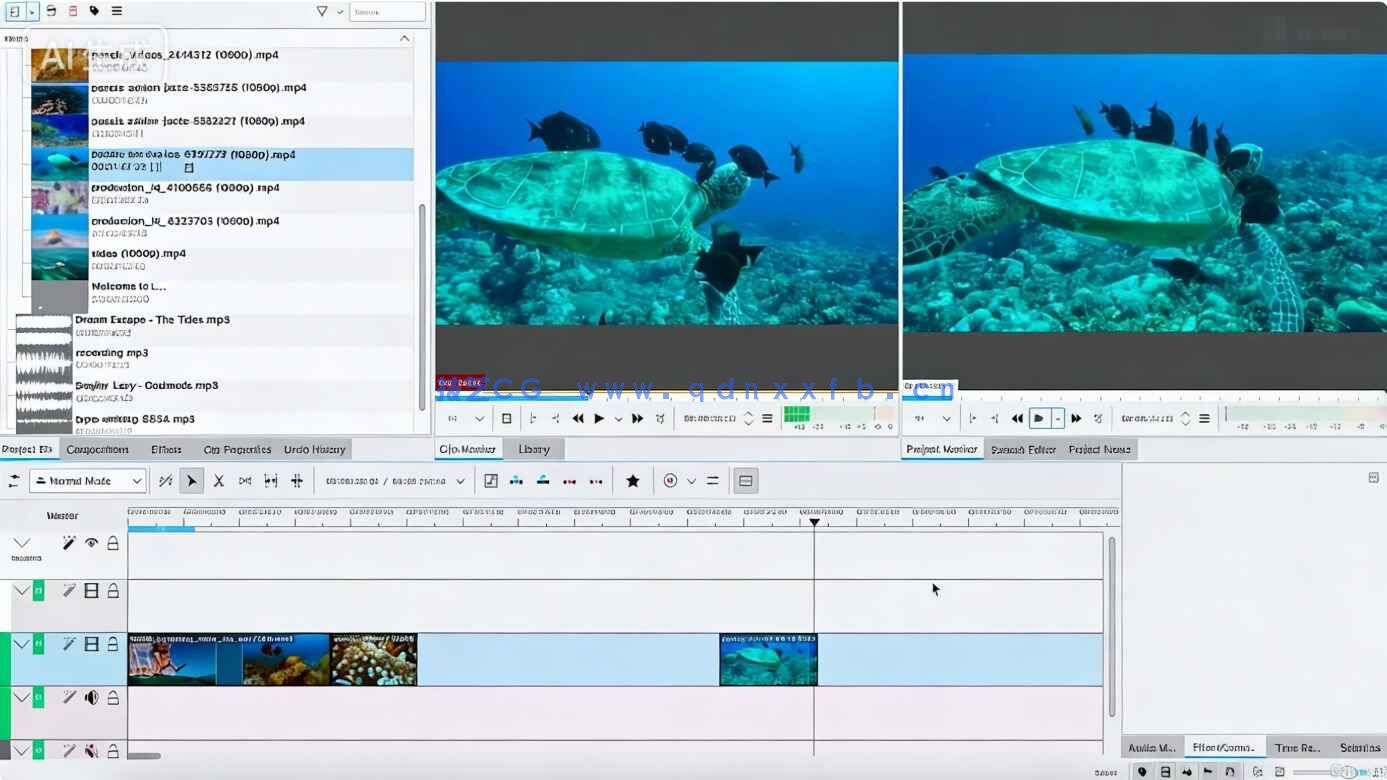Toggle the lock on the highlighted video track
Viewport: 1387px width, 780px height.
(x=113, y=645)
